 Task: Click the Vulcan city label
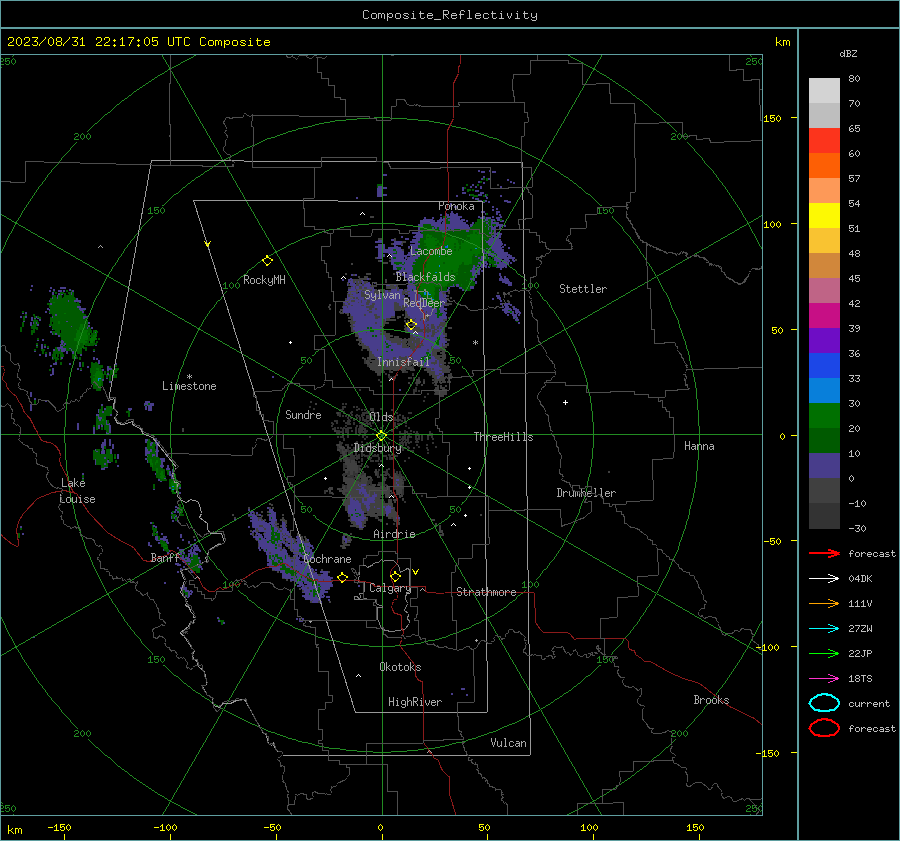pyautogui.click(x=509, y=743)
